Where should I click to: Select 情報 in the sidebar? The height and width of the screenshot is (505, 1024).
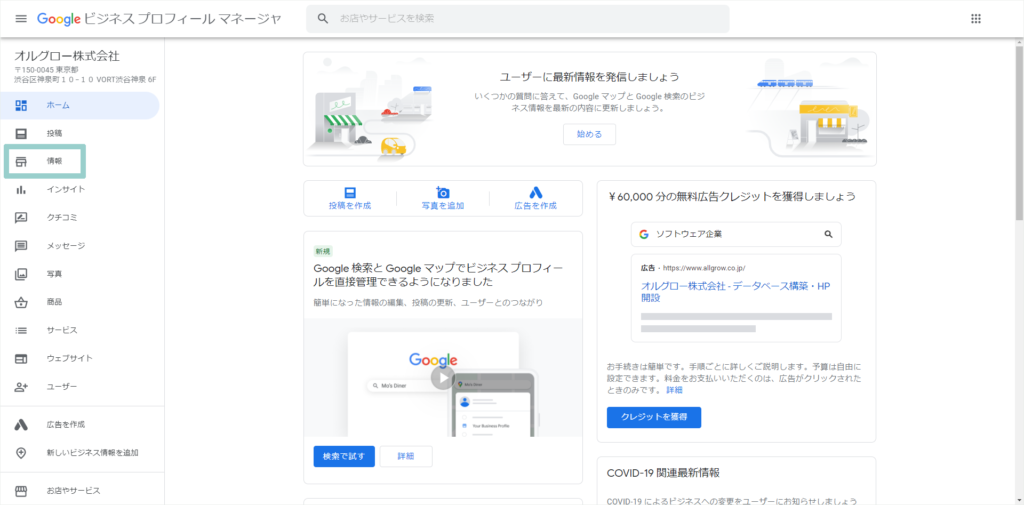click(x=54, y=161)
